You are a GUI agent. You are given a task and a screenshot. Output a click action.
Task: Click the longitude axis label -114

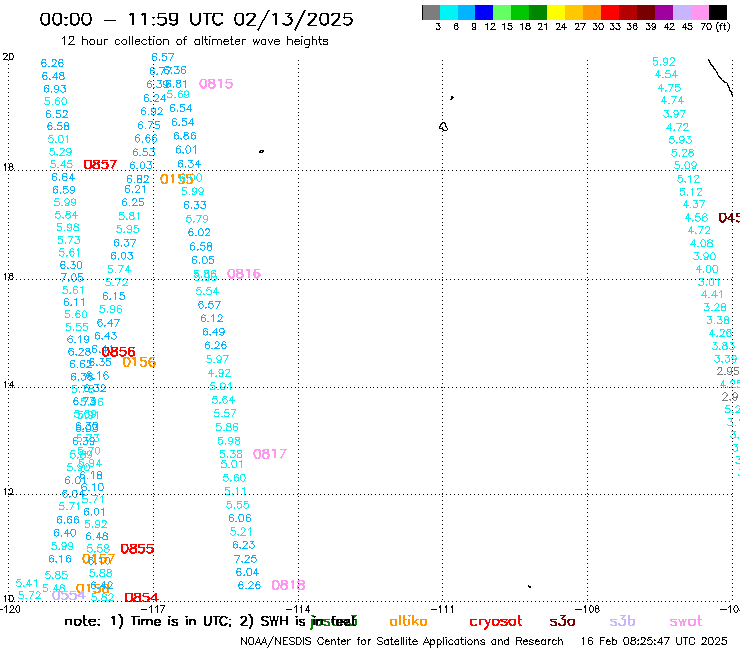[299, 609]
